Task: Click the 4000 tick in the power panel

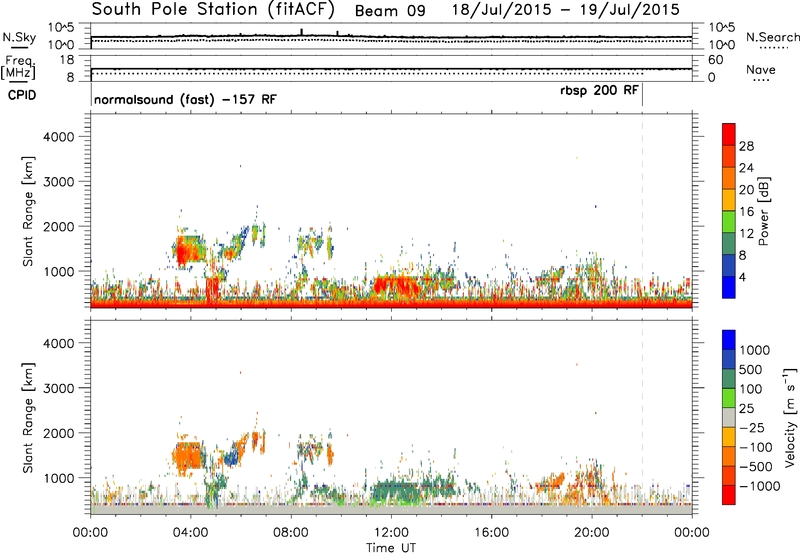Action: 59,137
